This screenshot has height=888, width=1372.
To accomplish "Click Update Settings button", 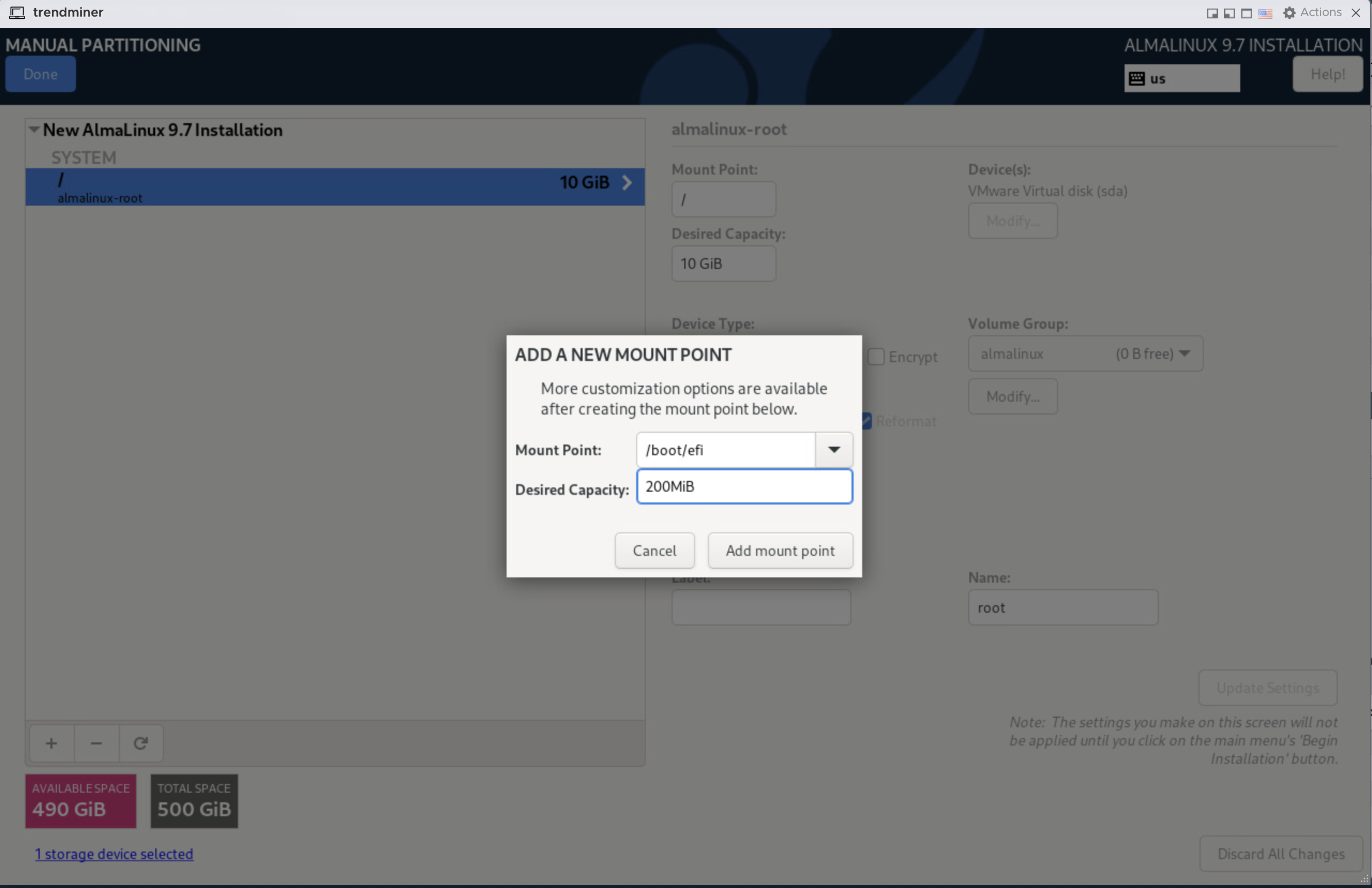I will click(x=1268, y=687).
